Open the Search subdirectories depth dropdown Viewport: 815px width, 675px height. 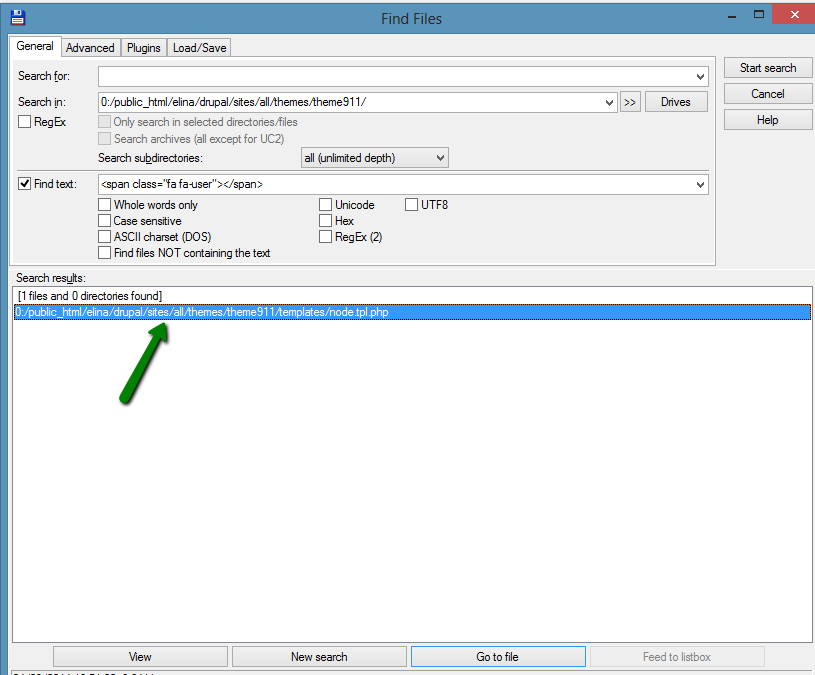coord(440,157)
